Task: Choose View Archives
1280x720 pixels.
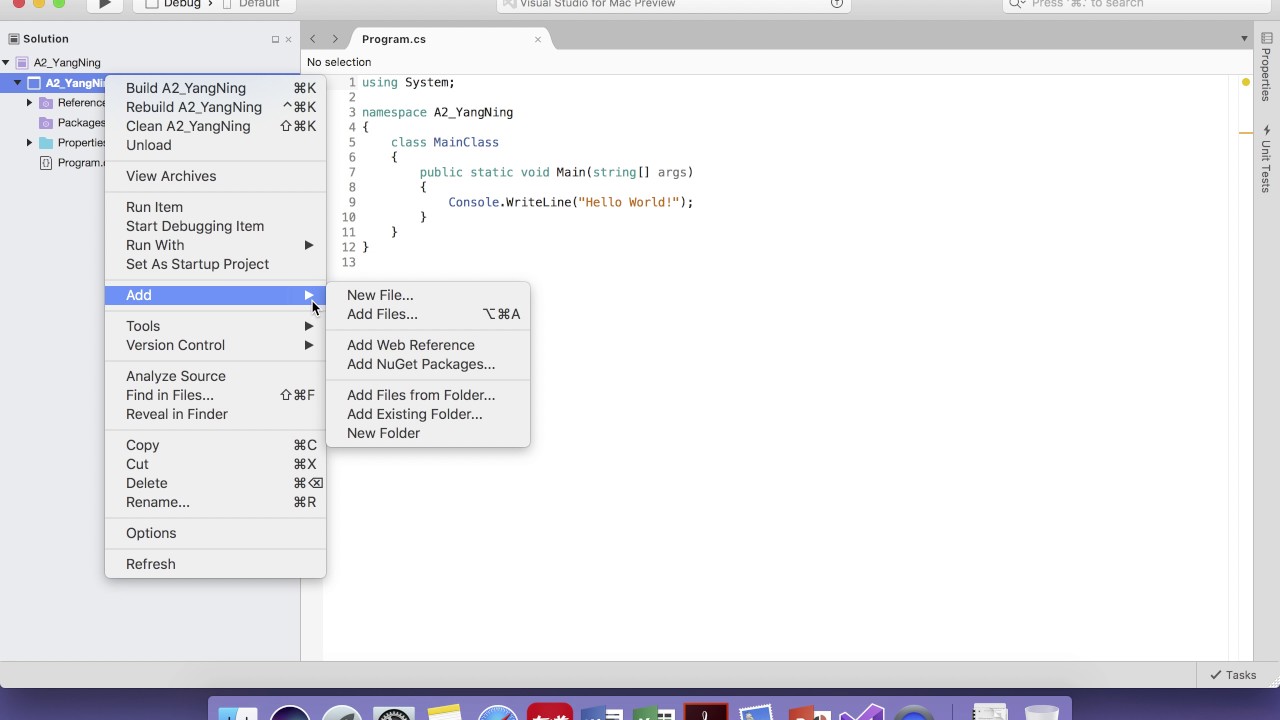Action: click(215, 176)
